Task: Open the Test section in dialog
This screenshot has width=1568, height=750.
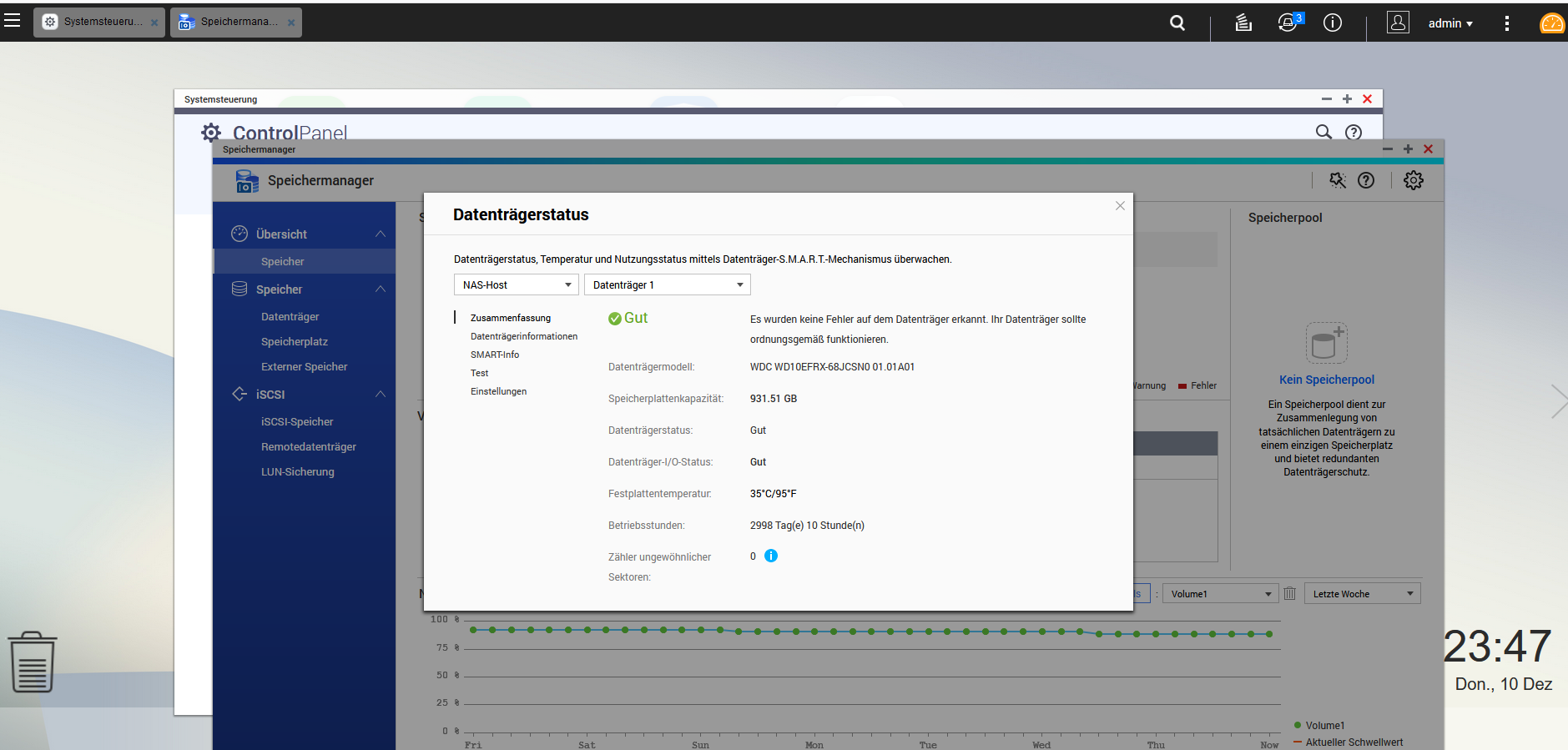Action: (x=479, y=373)
